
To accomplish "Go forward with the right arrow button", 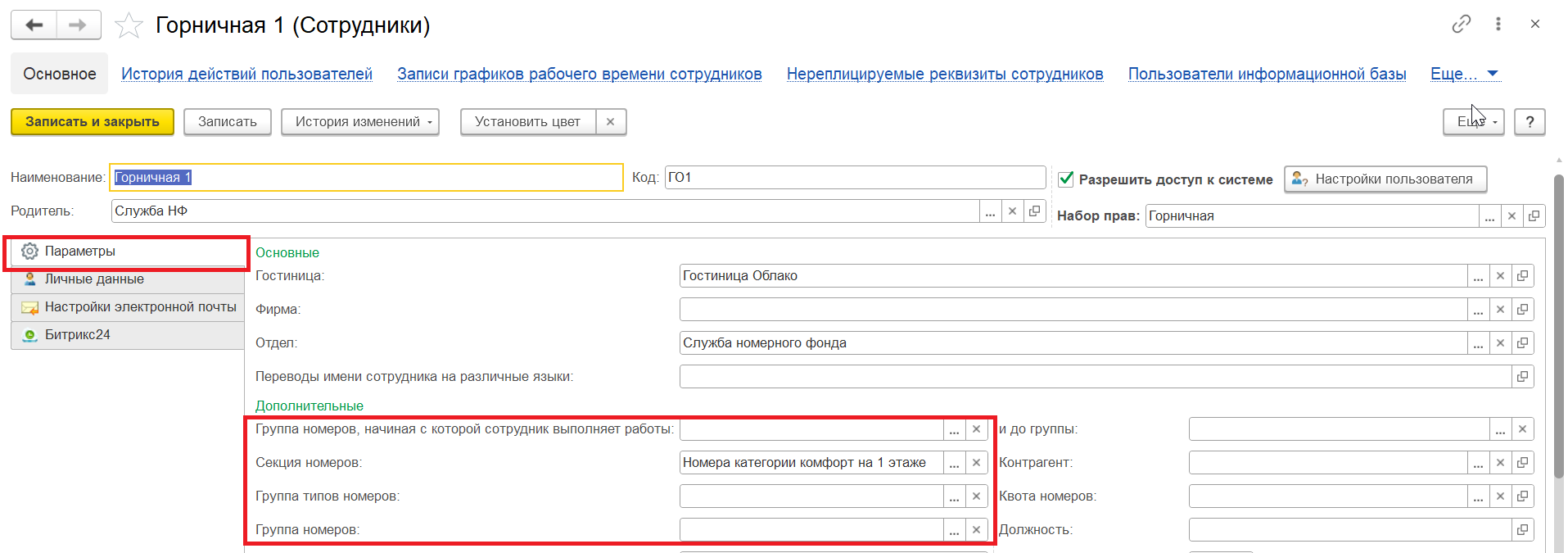I will (x=79, y=25).
